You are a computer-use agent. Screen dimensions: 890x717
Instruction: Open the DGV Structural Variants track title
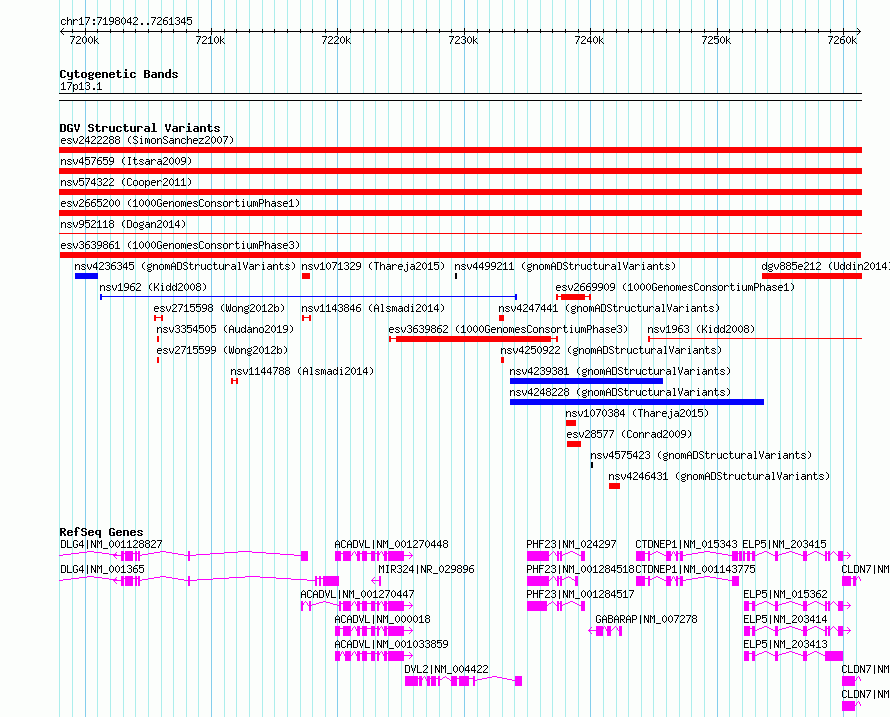point(140,128)
